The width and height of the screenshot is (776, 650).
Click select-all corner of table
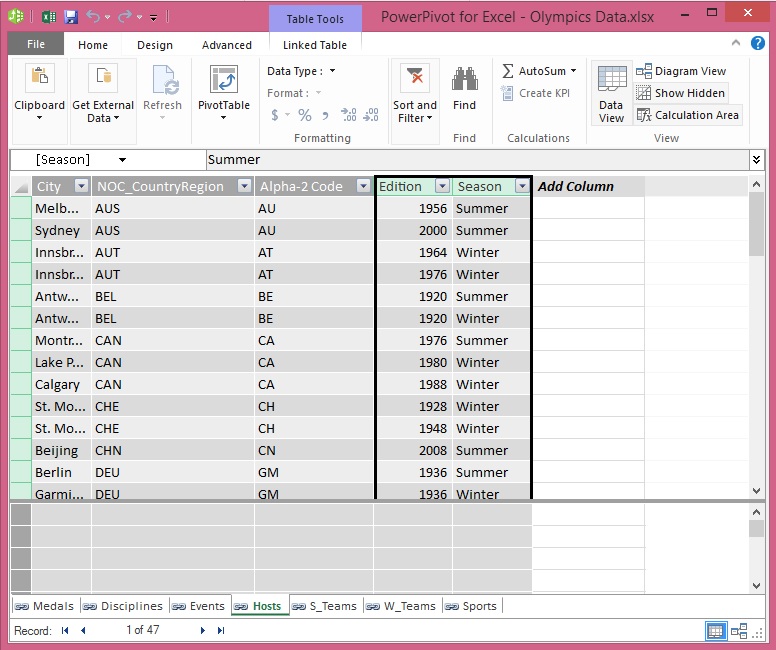tap(21, 187)
